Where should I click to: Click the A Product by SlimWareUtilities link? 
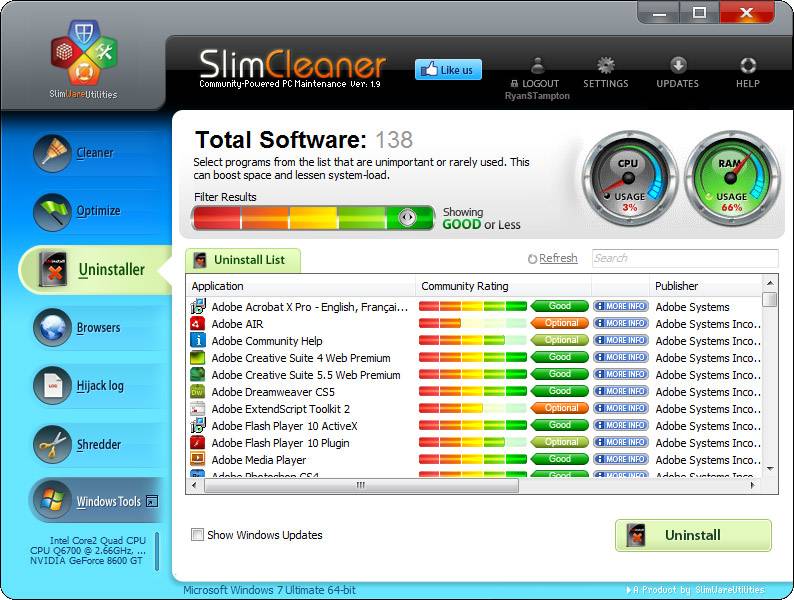click(x=696, y=590)
